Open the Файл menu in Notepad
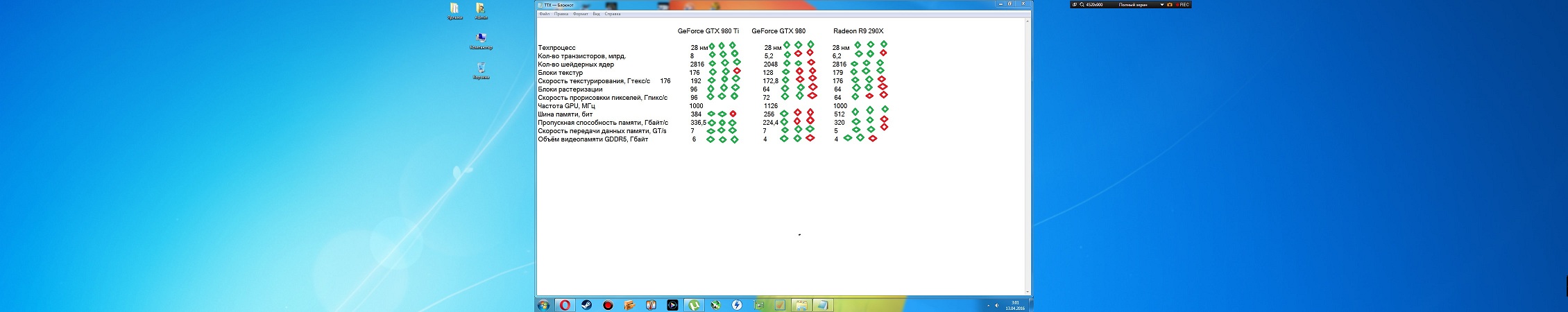The image size is (1568, 312). 544,14
